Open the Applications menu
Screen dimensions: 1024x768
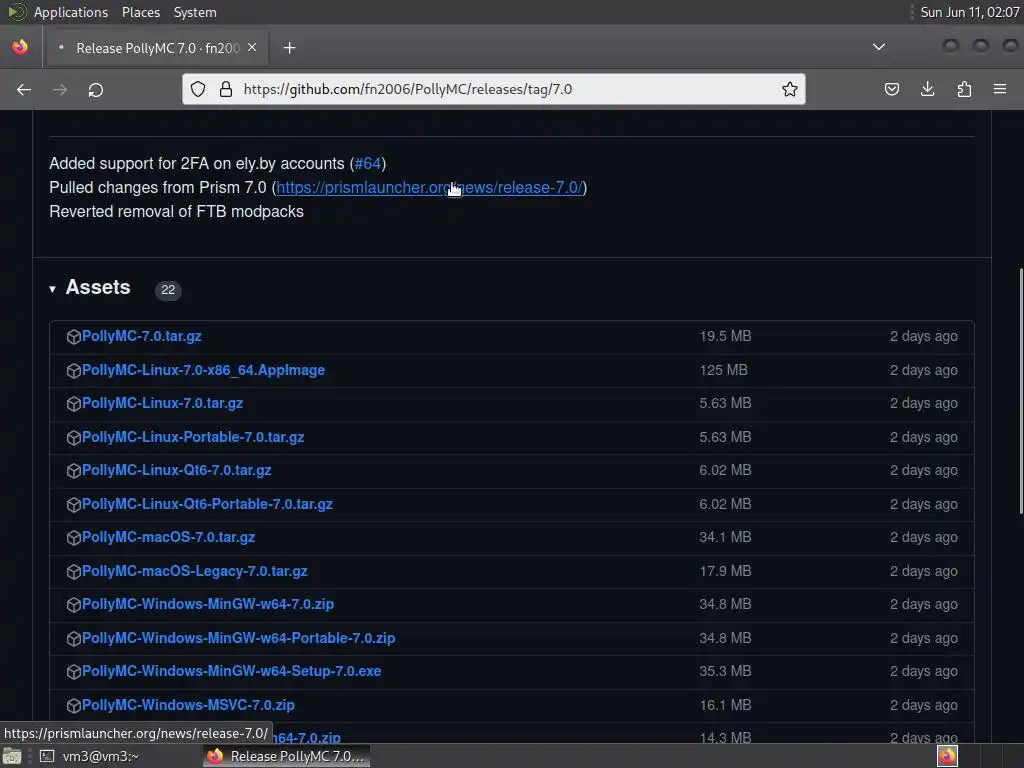[71, 12]
